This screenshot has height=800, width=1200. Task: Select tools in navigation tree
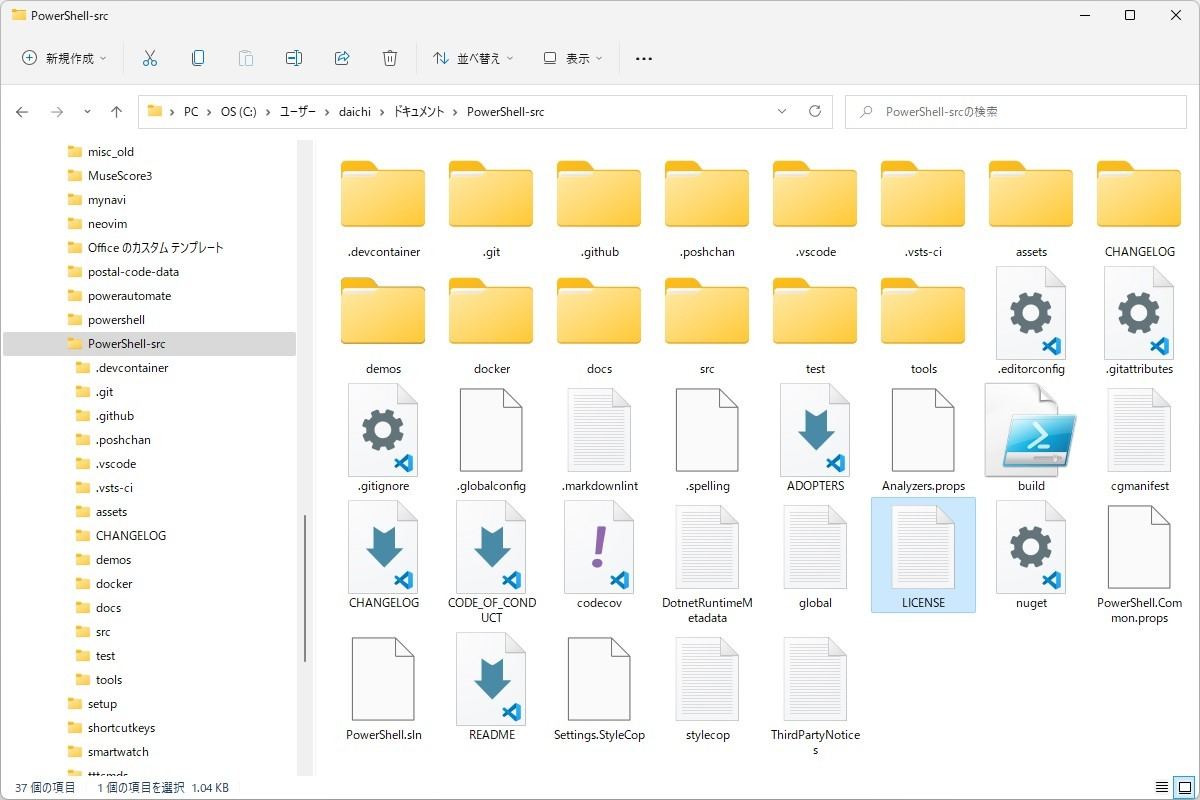(108, 680)
